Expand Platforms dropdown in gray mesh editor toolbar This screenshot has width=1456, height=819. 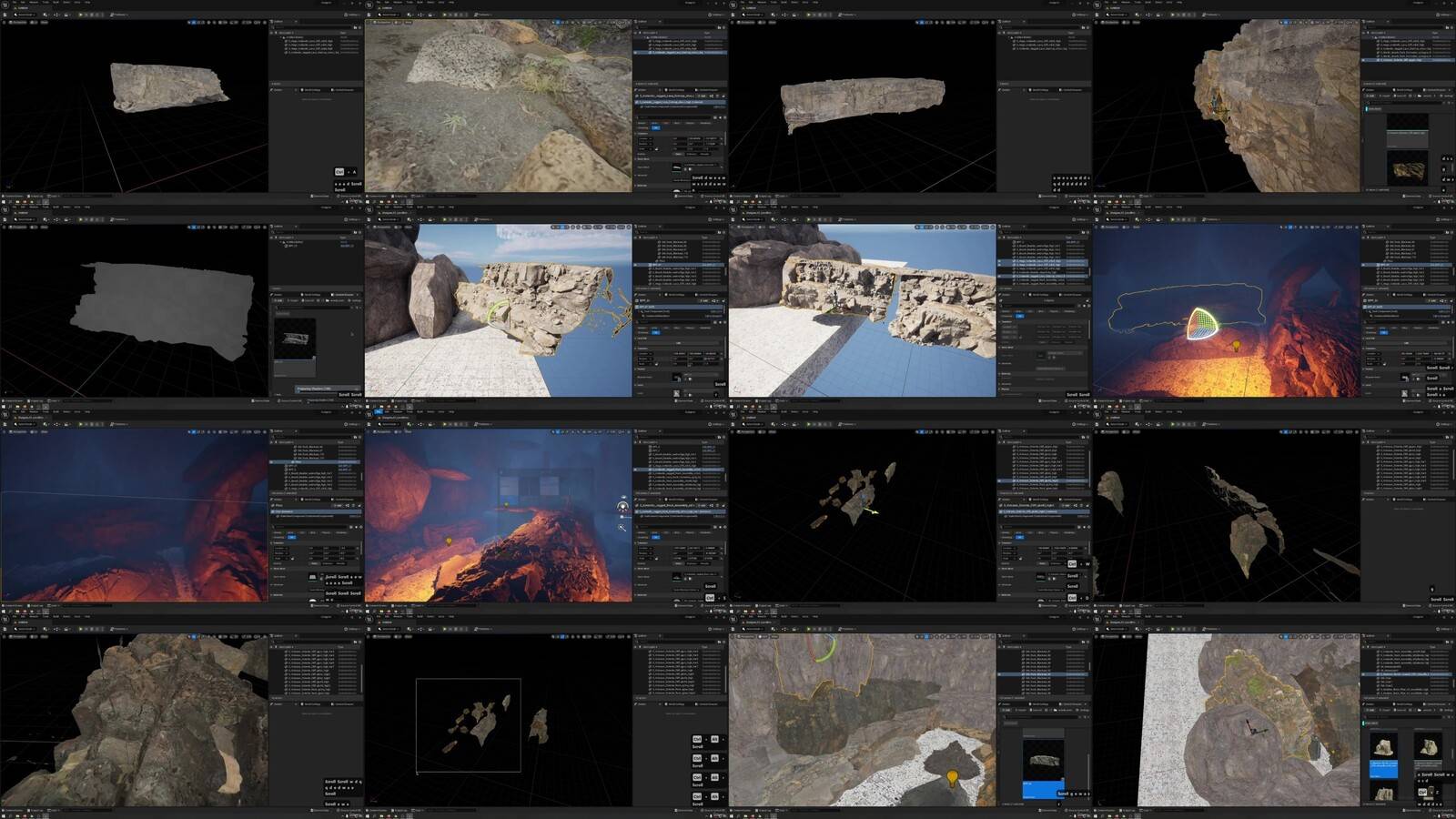[118, 219]
